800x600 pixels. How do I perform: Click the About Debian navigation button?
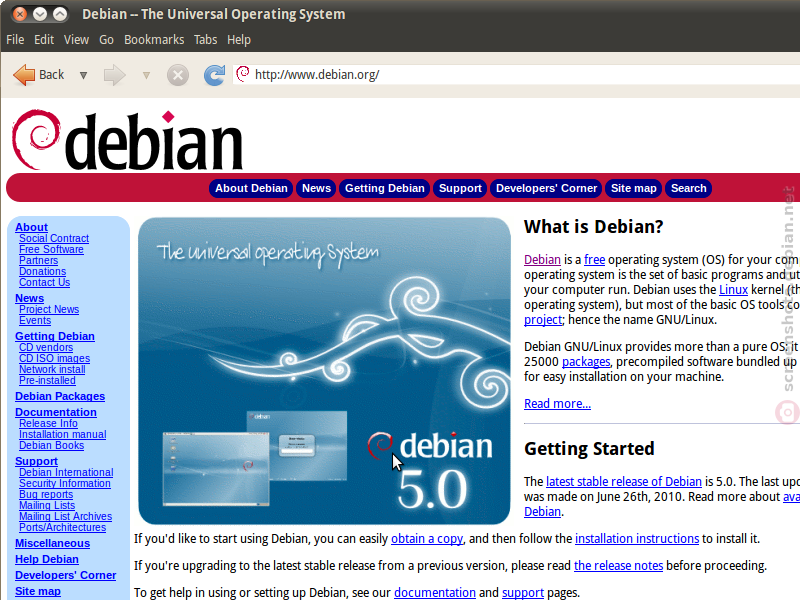[x=251, y=188]
